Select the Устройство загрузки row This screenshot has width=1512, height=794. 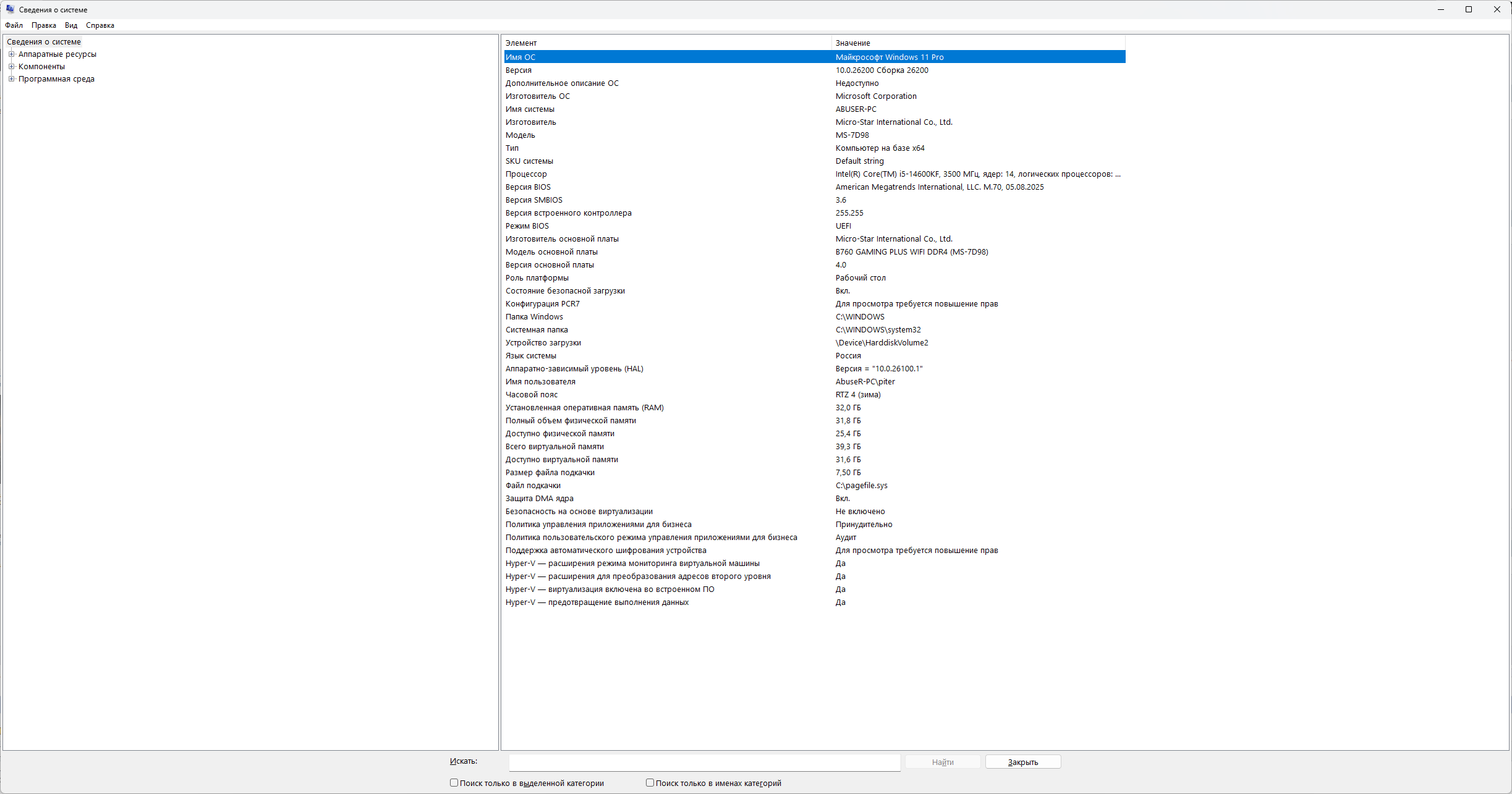(x=815, y=342)
